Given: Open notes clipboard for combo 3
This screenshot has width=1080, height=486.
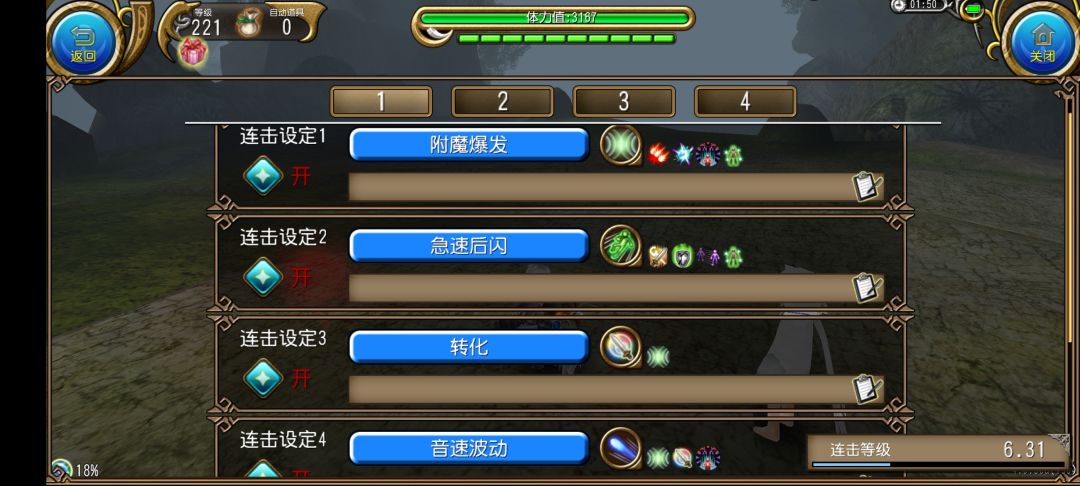Looking at the screenshot, I should [x=866, y=389].
